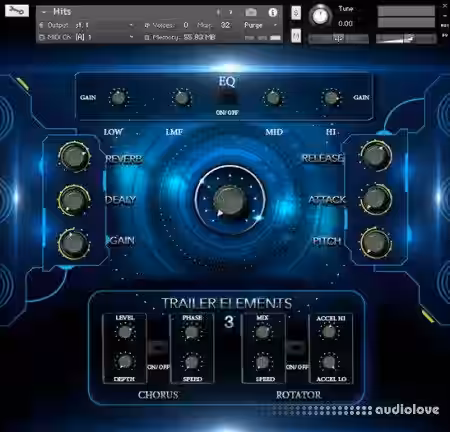The width and height of the screenshot is (450, 432).
Task: Click the CHORUS section label
Action: point(158,395)
